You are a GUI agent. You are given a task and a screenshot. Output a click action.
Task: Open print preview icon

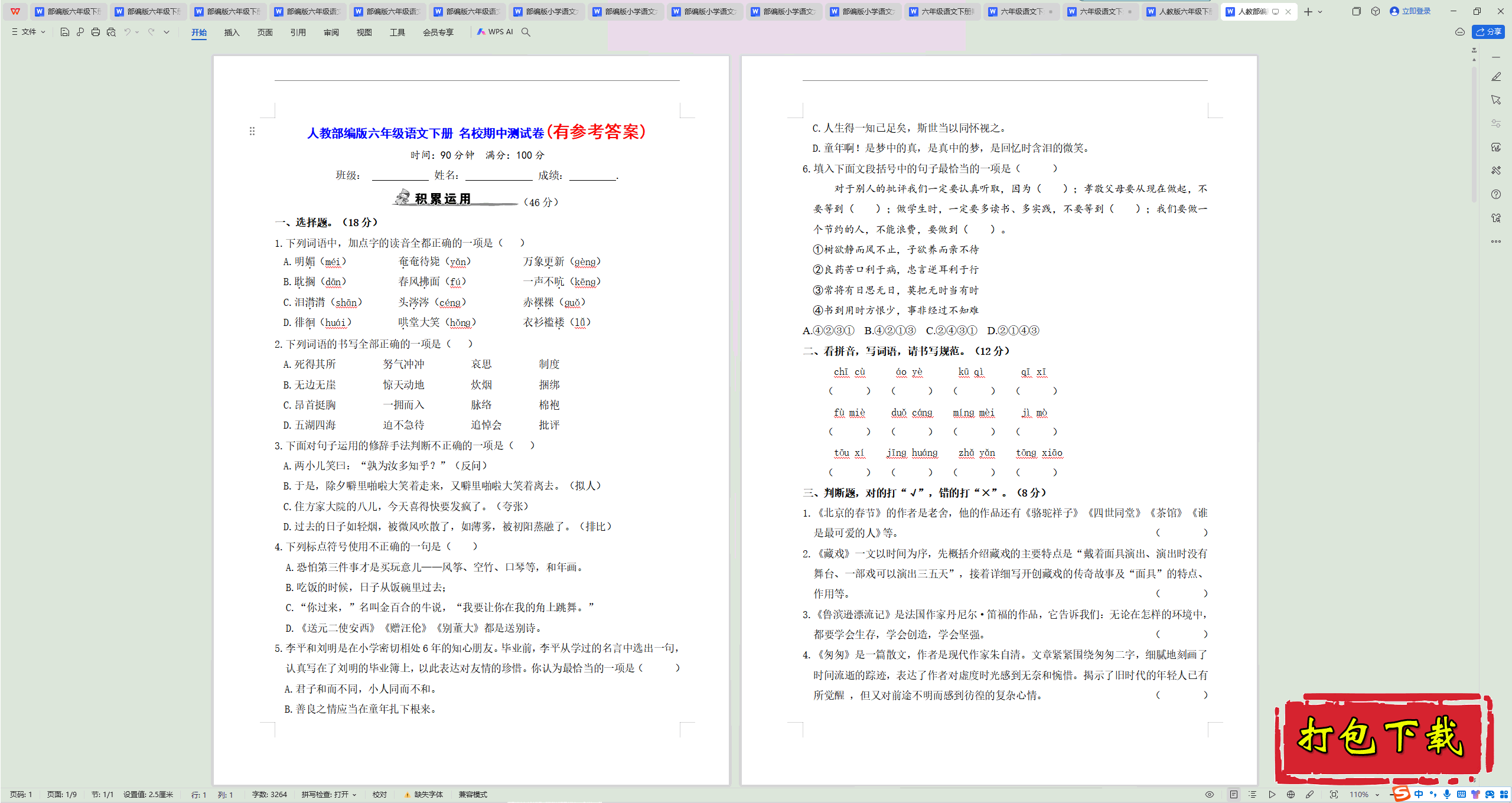111,32
